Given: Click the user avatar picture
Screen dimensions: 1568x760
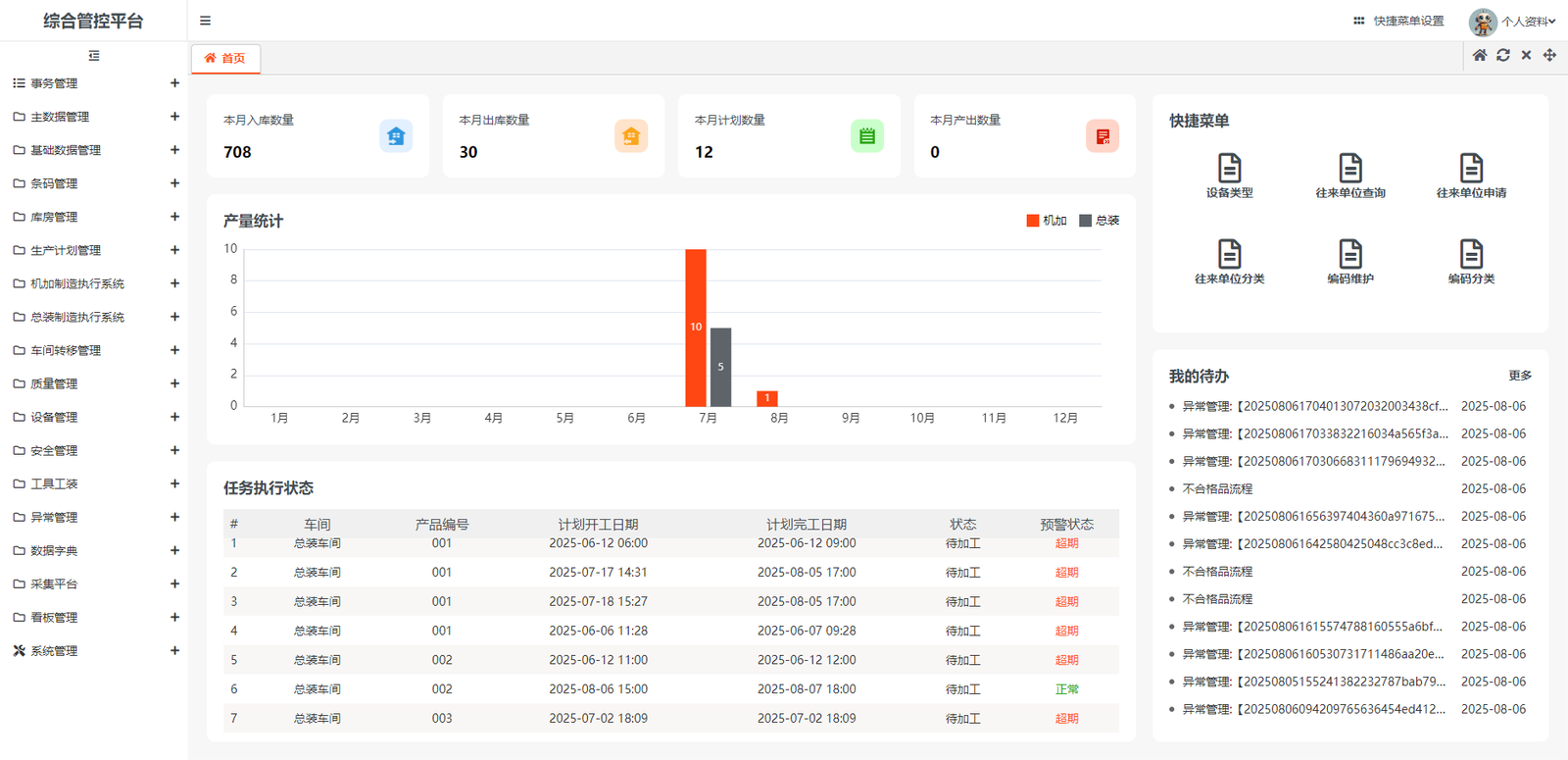Looking at the screenshot, I should pyautogui.click(x=1483, y=22).
